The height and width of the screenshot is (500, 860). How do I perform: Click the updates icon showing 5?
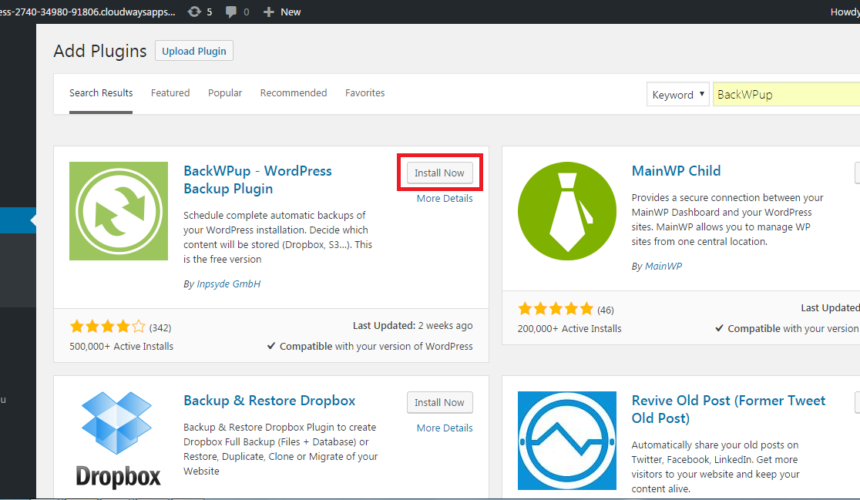tap(200, 12)
